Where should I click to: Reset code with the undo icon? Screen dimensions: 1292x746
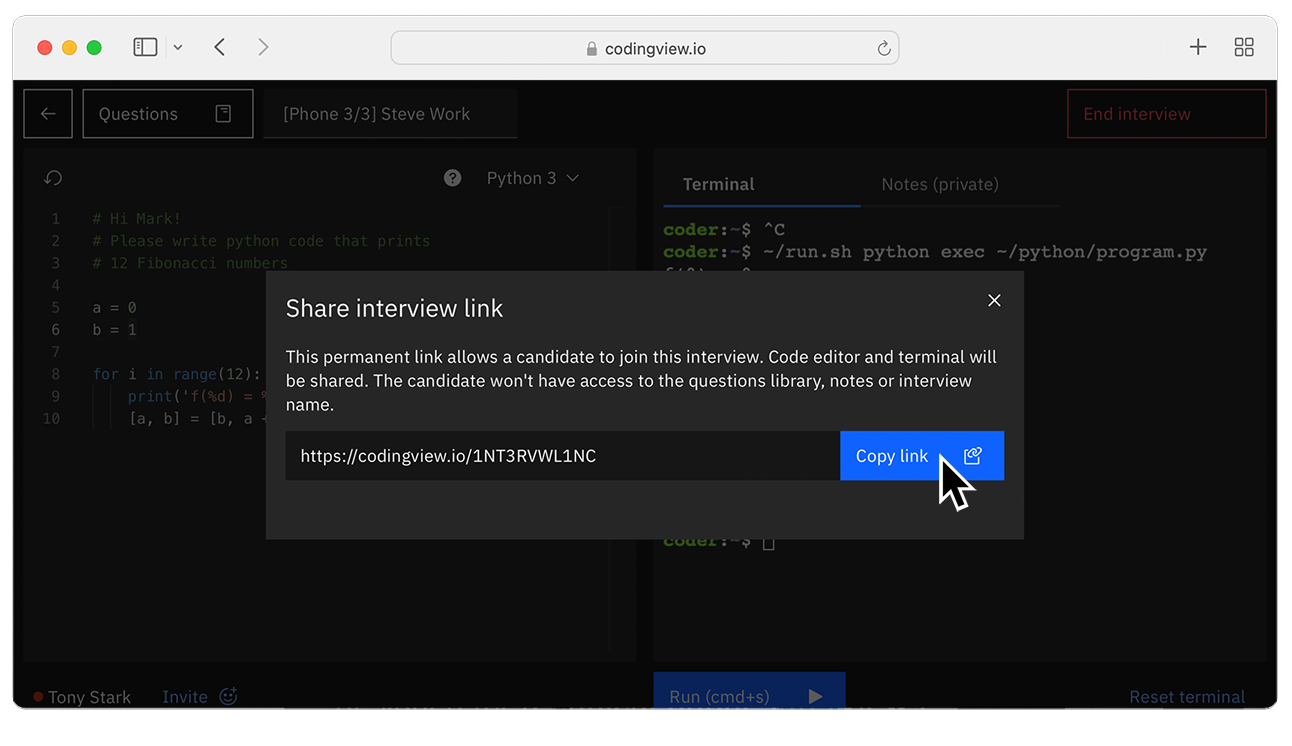tap(53, 178)
